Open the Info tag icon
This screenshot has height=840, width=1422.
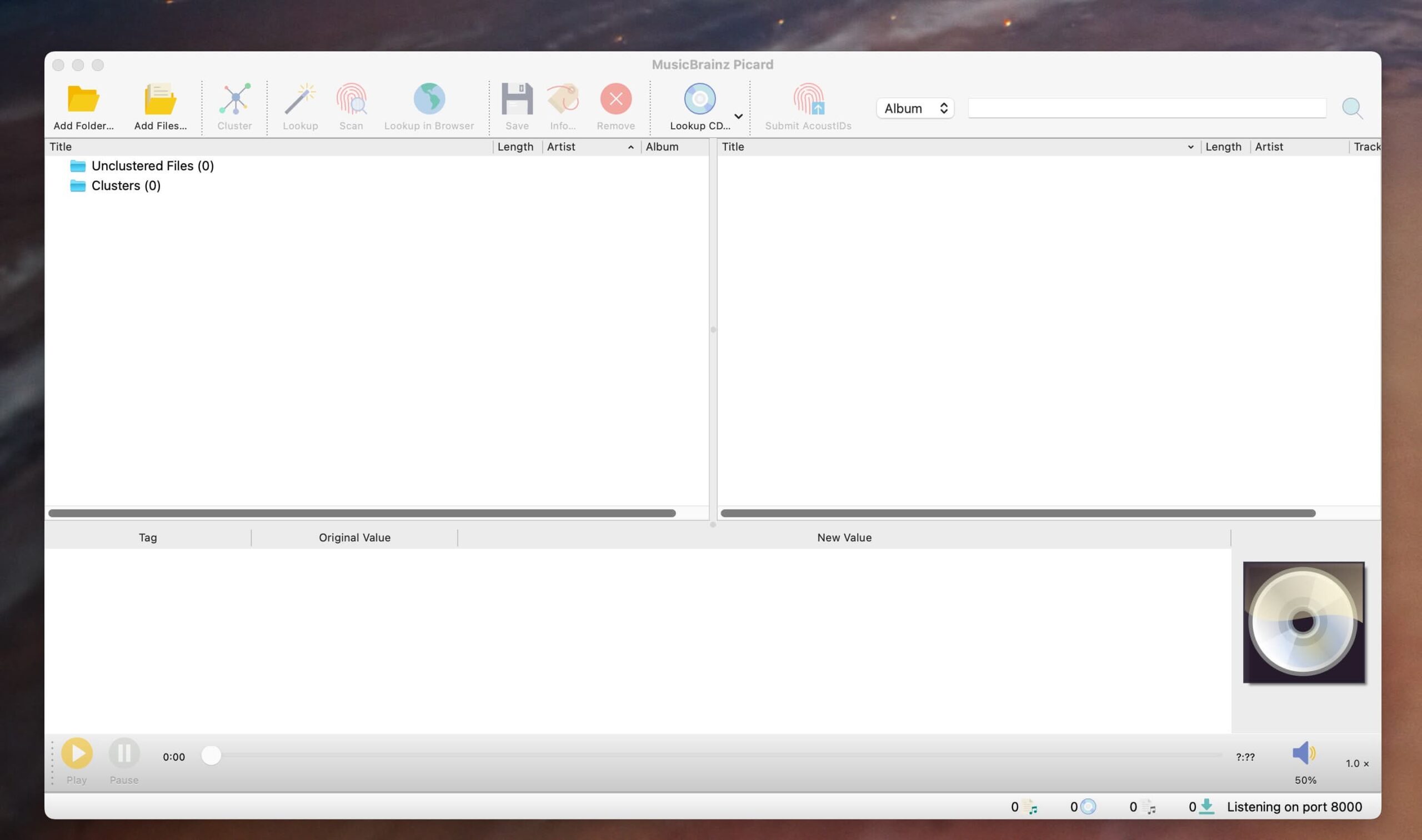click(563, 99)
